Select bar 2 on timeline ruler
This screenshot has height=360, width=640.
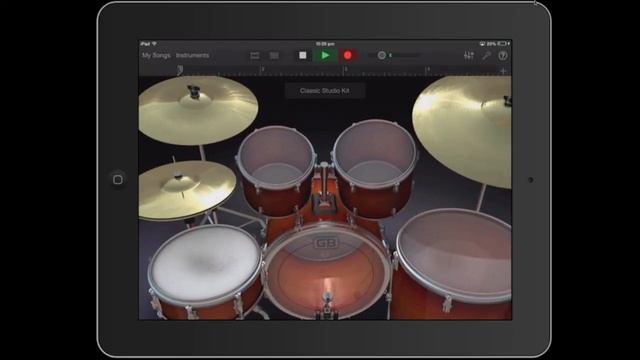click(263, 69)
